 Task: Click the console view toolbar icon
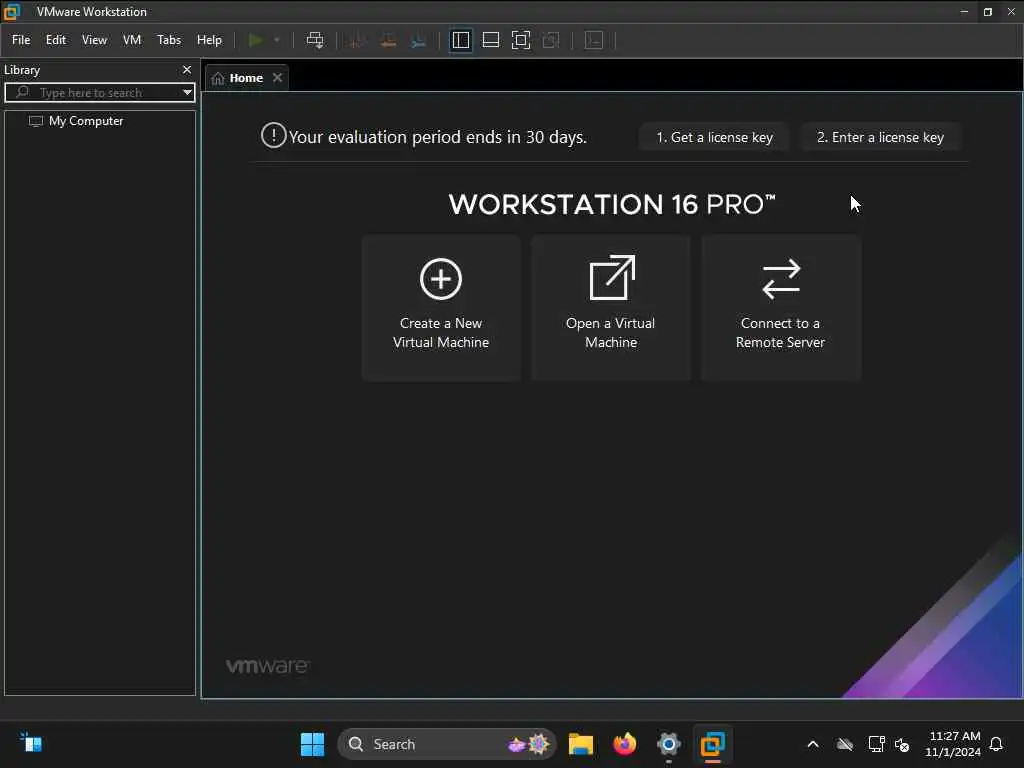[594, 40]
